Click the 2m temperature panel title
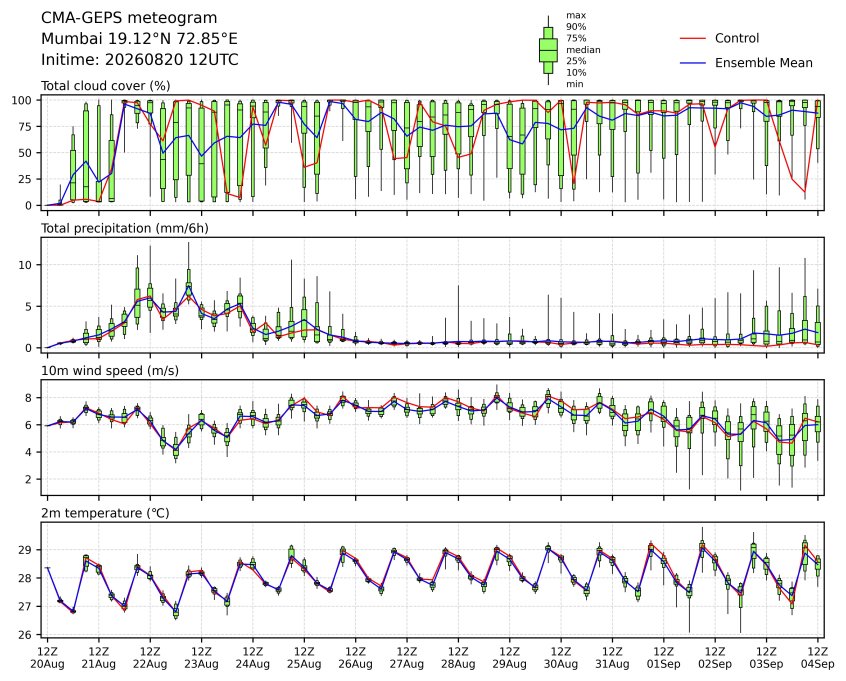This screenshot has width=846, height=681. pyautogui.click(x=105, y=513)
